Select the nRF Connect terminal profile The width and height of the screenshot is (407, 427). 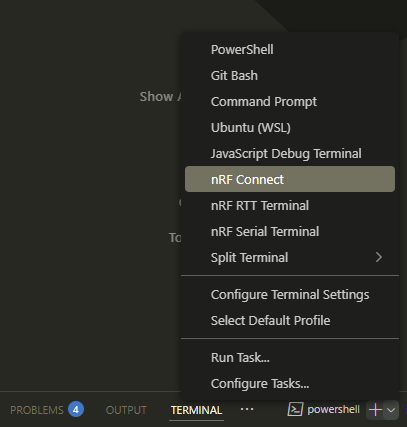[290, 179]
